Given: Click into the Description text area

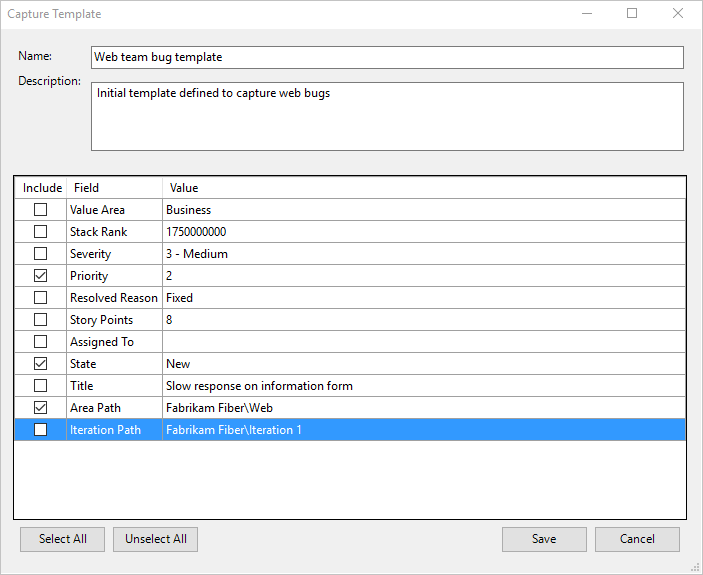Looking at the screenshot, I should click(x=387, y=116).
